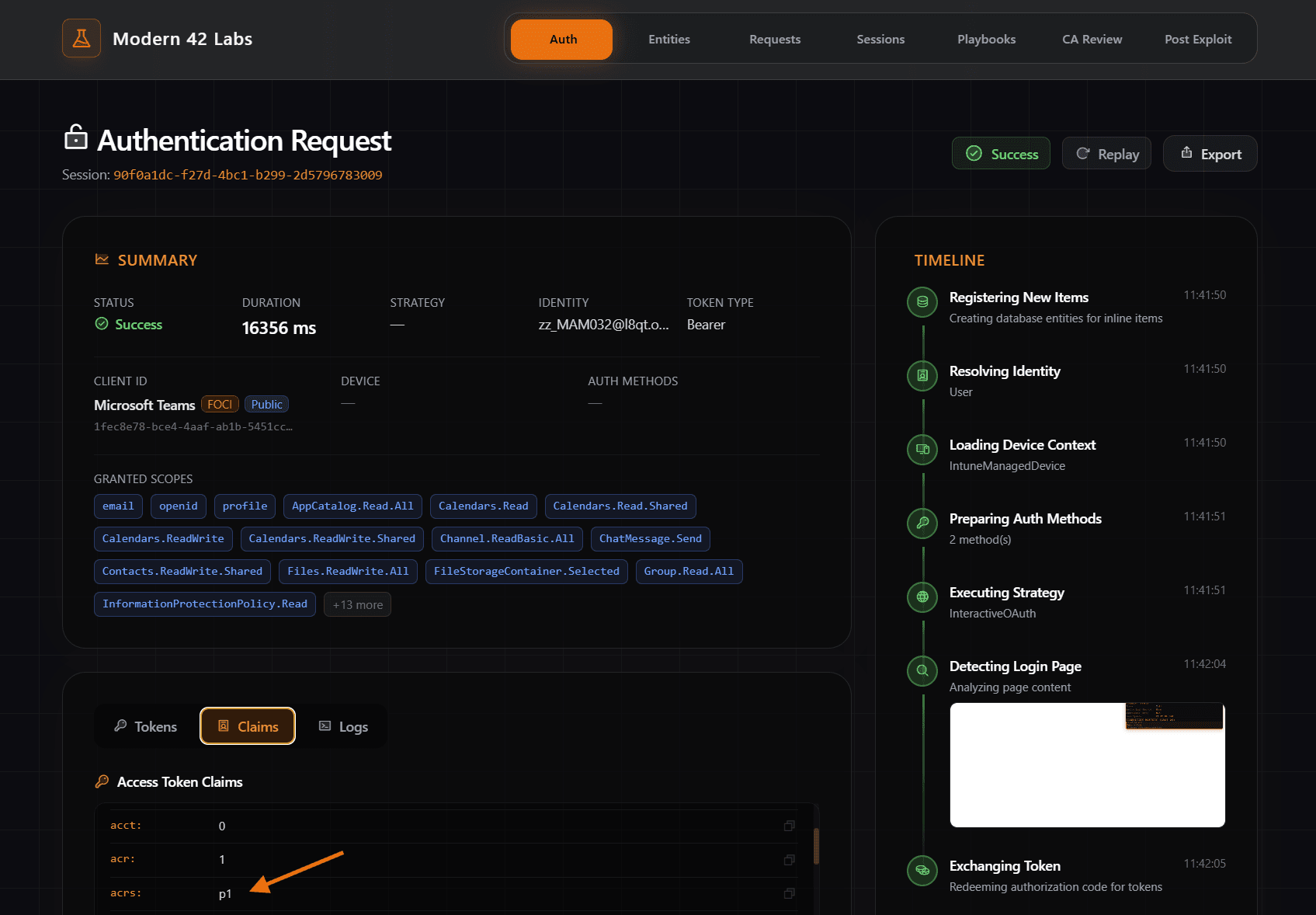
Task: Open the Requests tab
Action: click(775, 40)
